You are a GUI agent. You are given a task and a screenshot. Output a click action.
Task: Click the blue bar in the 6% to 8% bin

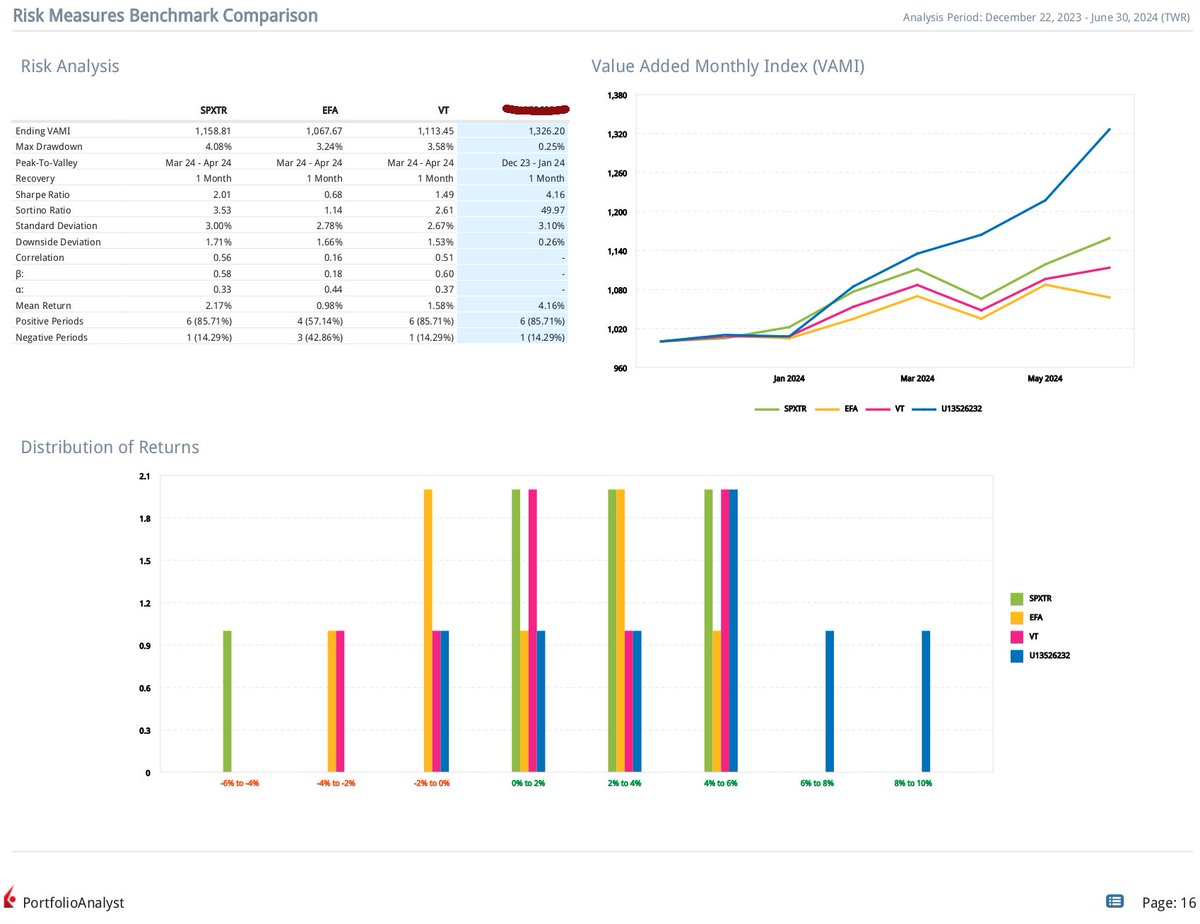[x=830, y=701]
